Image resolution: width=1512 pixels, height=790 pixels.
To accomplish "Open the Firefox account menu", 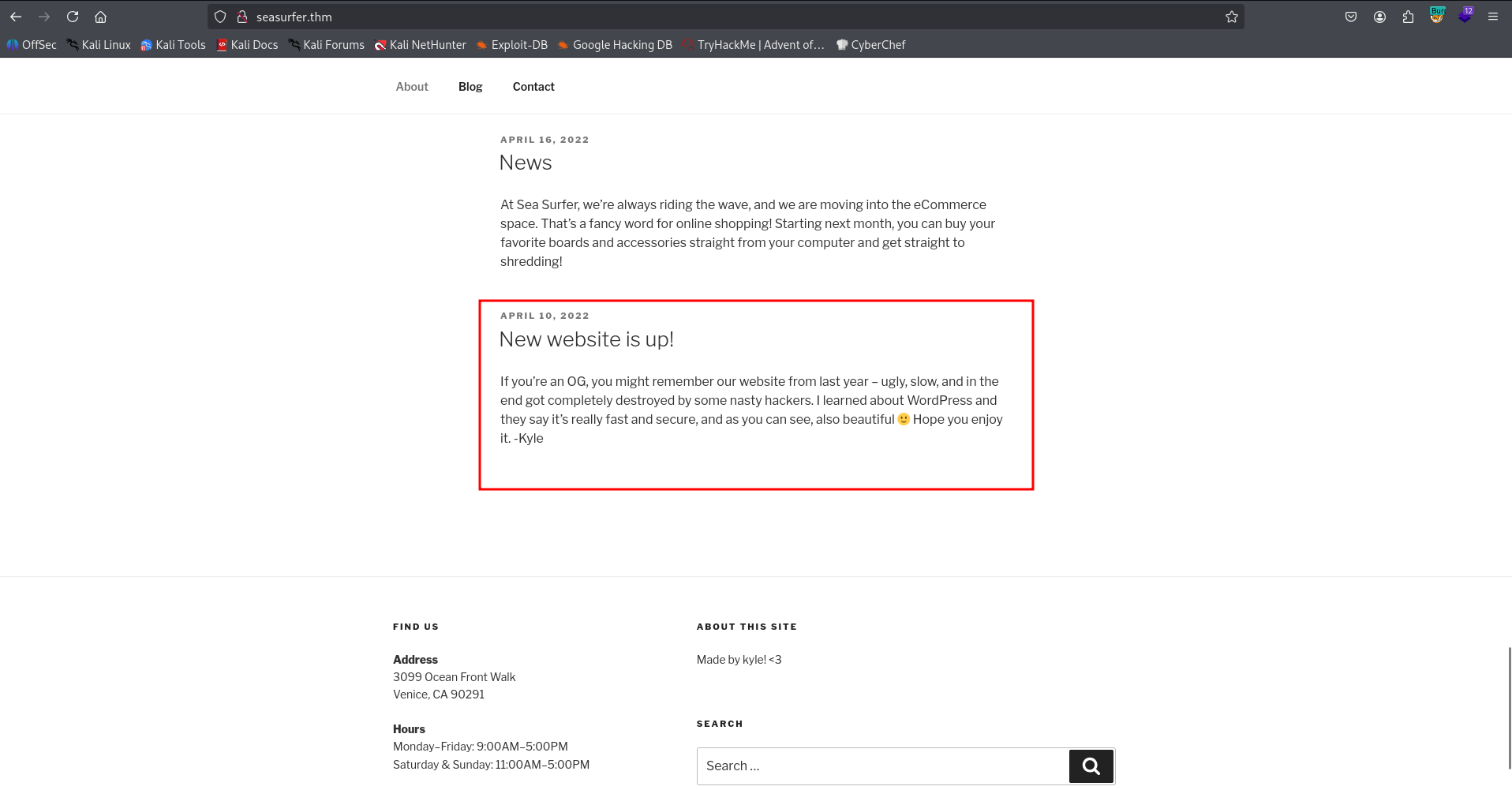I will 1379,16.
